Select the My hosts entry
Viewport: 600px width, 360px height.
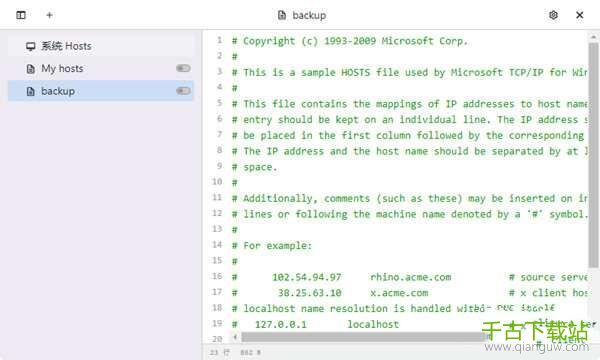[101, 68]
